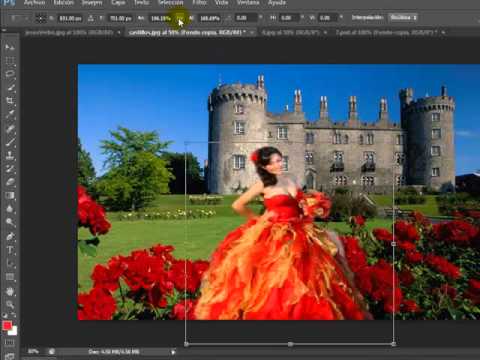The height and width of the screenshot is (360, 480).
Task: Select the Crop tool
Action: [10, 101]
